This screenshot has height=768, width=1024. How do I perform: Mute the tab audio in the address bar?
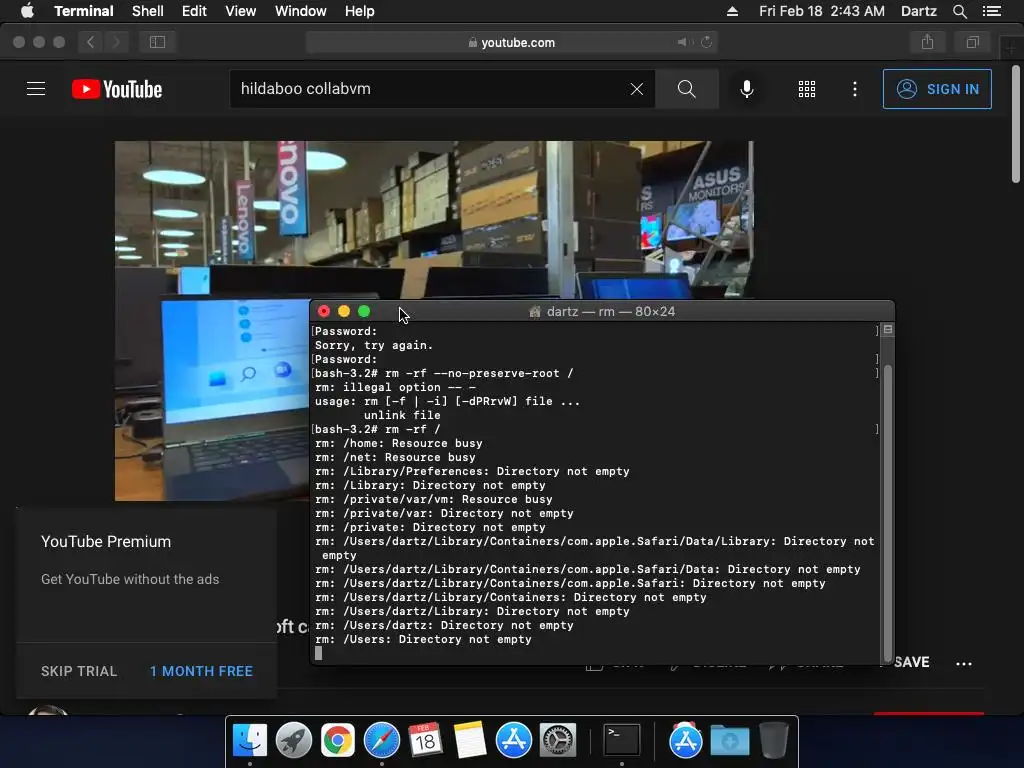point(682,42)
